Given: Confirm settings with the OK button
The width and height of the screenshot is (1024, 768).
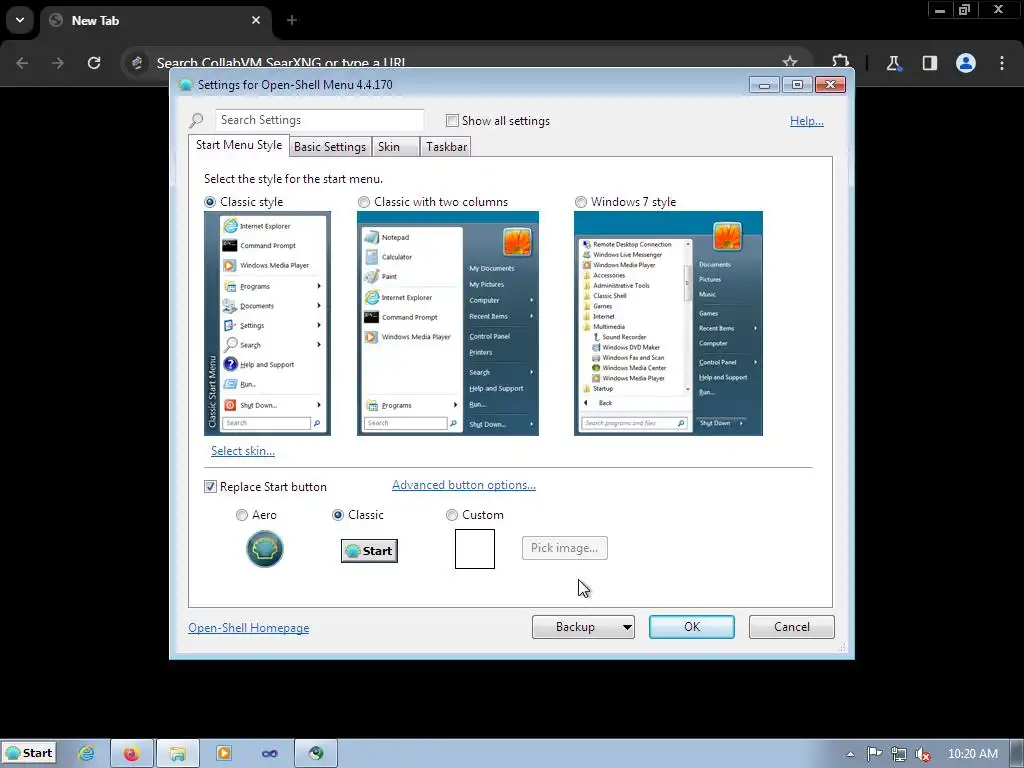Looking at the screenshot, I should point(692,627).
